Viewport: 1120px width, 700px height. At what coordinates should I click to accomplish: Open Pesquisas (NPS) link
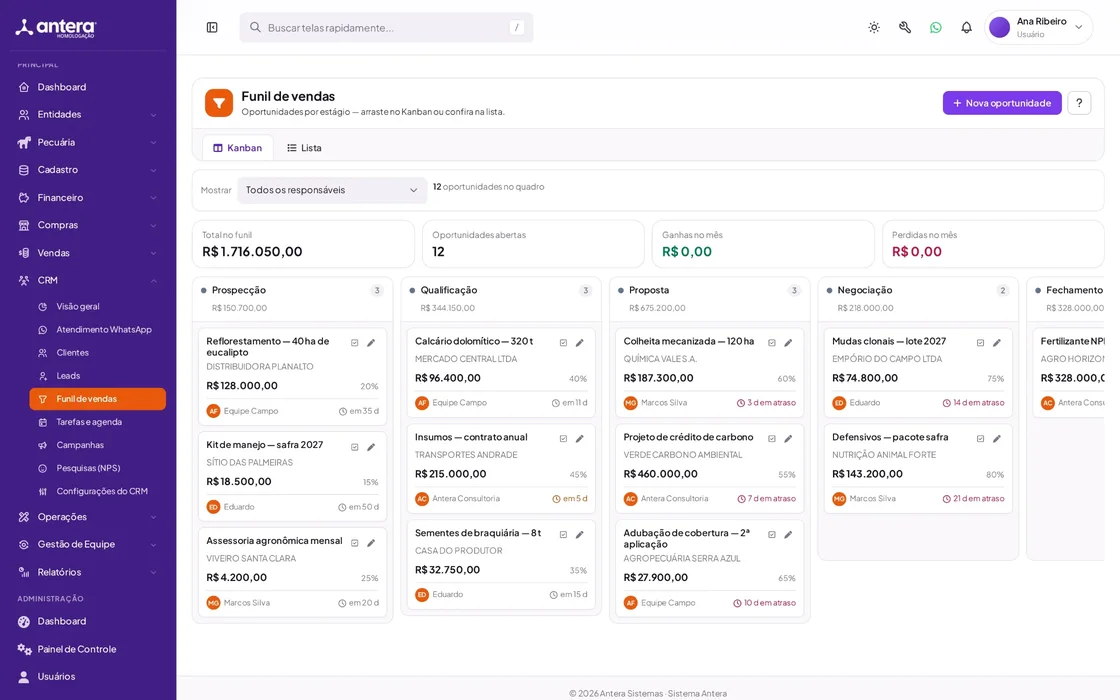[97, 468]
